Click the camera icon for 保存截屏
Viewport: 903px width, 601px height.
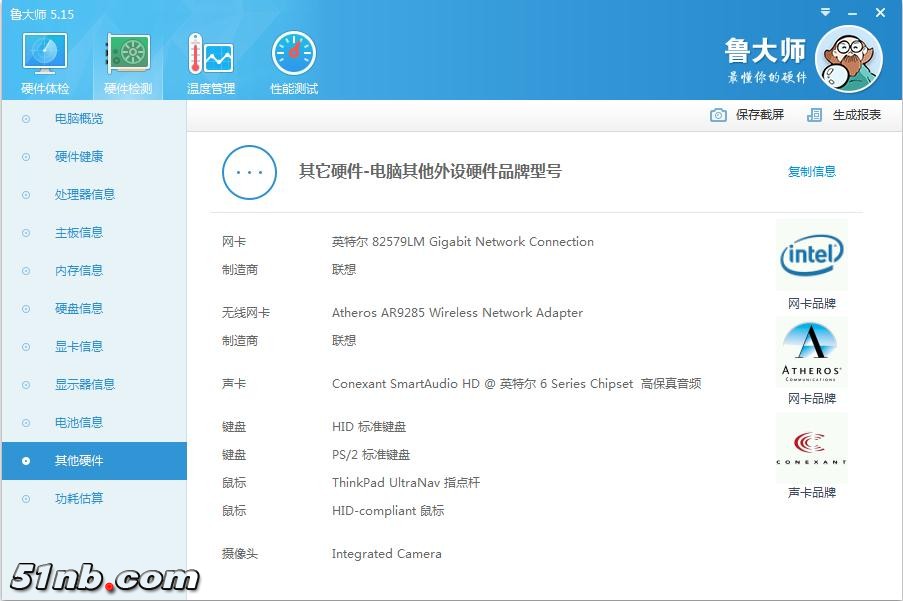coord(718,115)
